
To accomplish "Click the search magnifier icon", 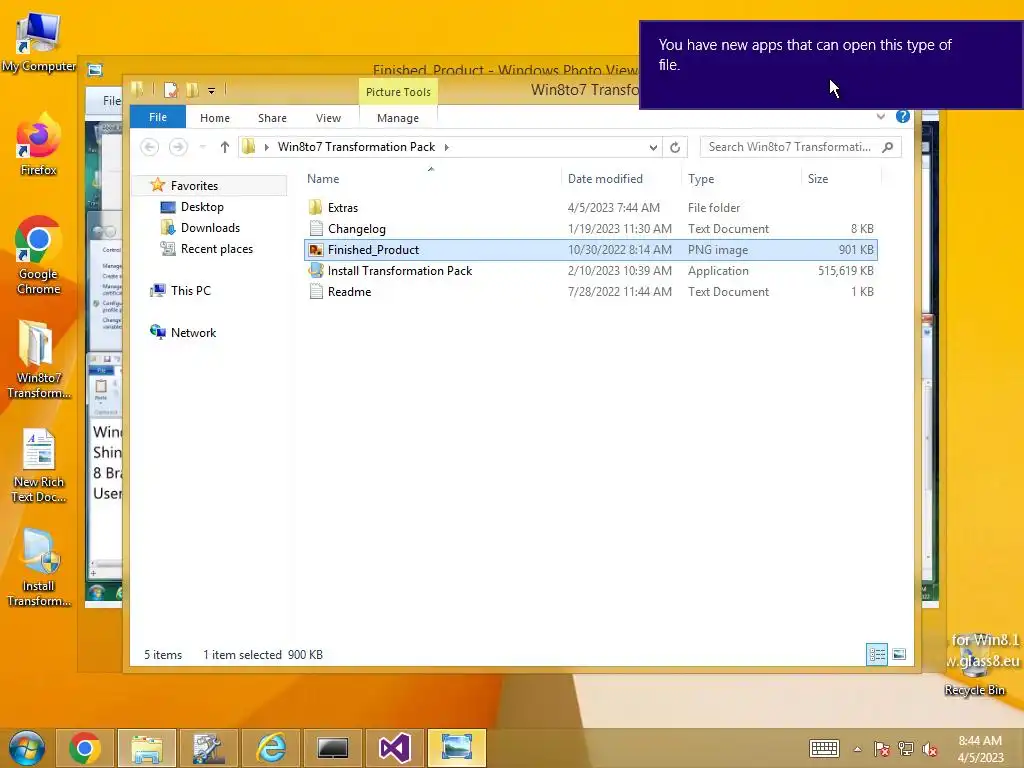I will tap(888, 147).
